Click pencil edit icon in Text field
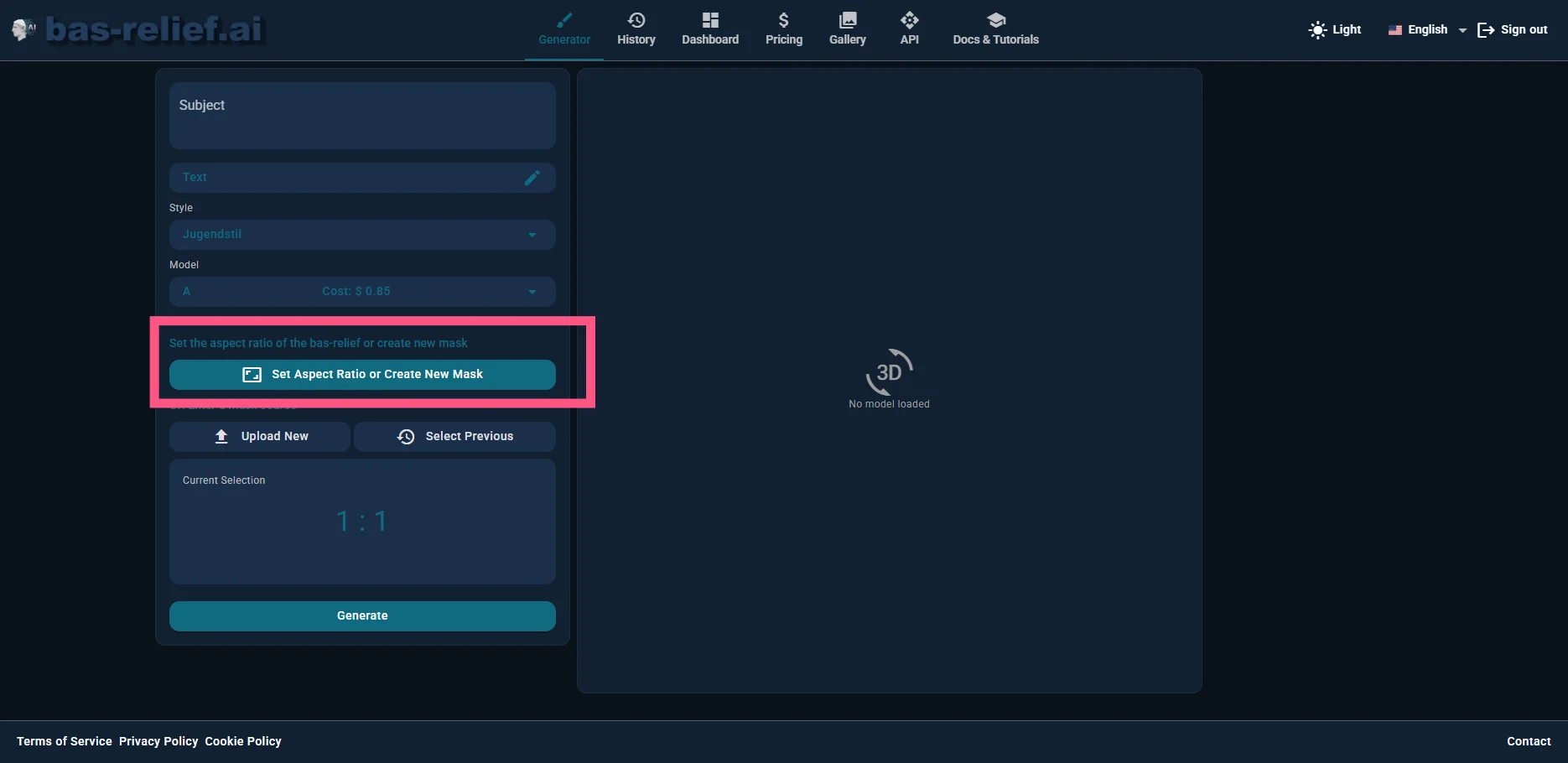 click(x=532, y=178)
